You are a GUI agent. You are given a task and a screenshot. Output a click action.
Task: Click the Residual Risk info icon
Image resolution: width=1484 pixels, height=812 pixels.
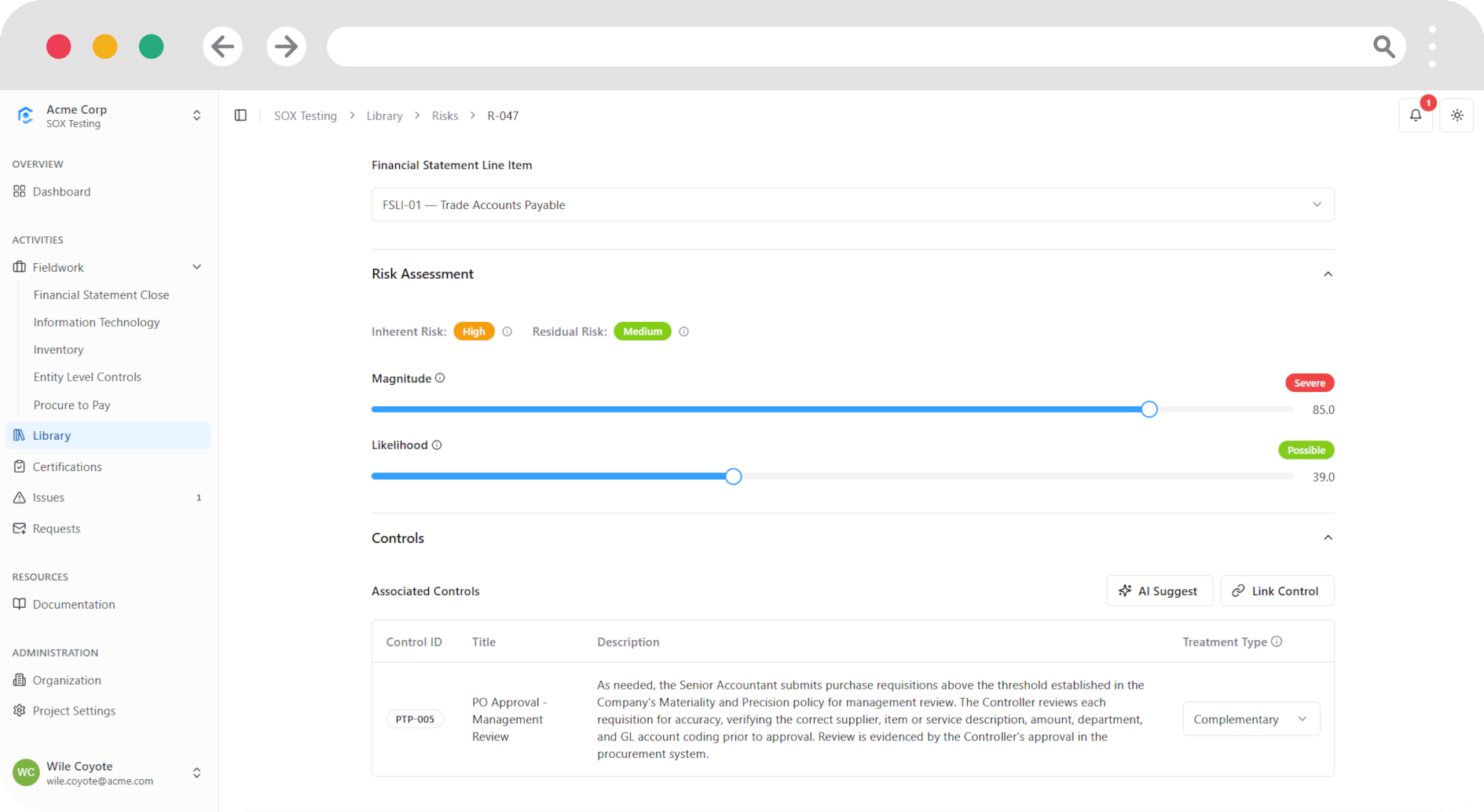click(x=684, y=331)
